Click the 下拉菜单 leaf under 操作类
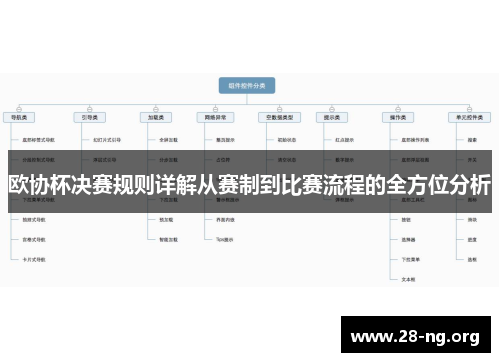 coord(411,260)
